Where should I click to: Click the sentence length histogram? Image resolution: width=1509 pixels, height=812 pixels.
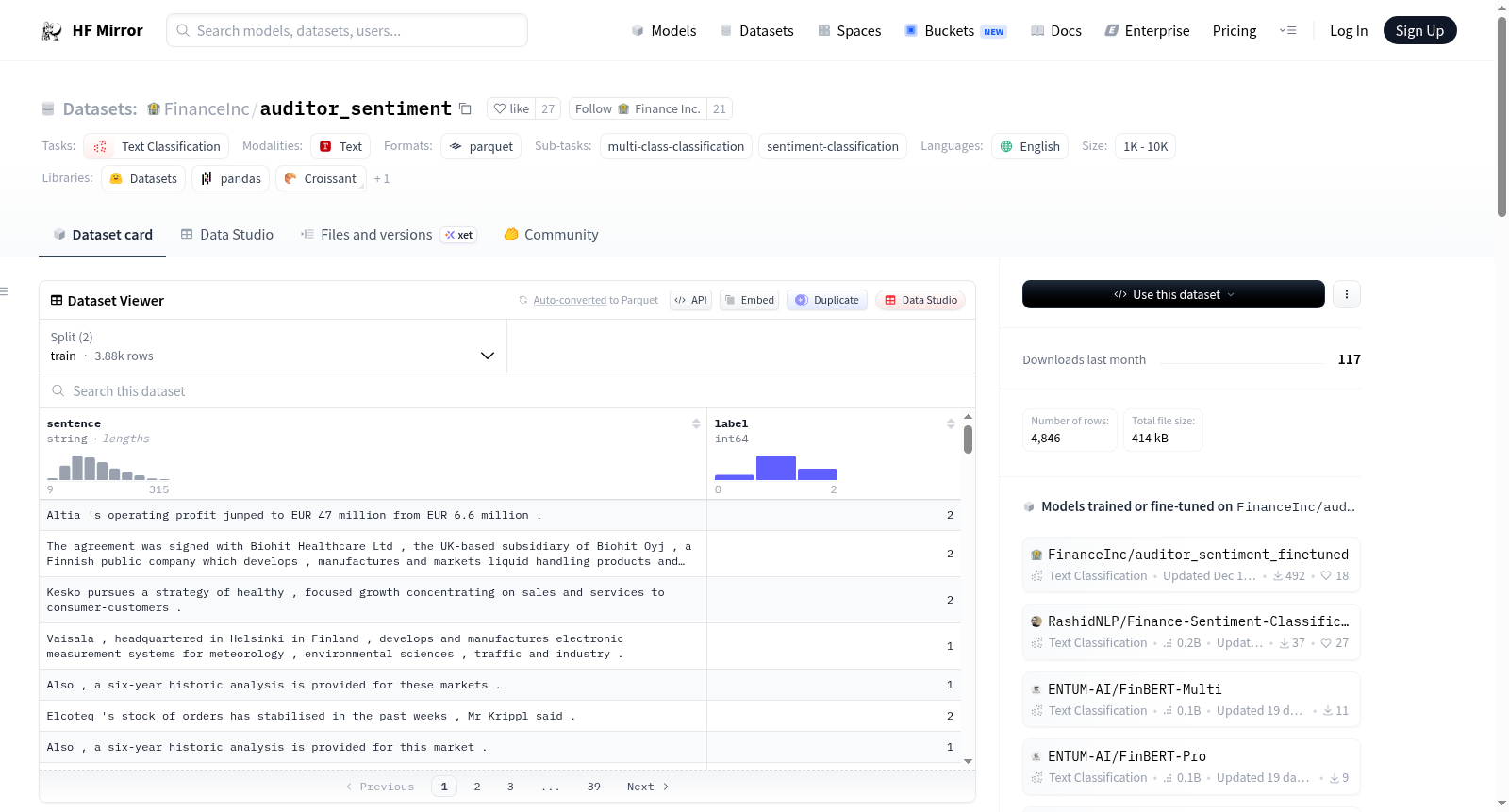point(108,468)
